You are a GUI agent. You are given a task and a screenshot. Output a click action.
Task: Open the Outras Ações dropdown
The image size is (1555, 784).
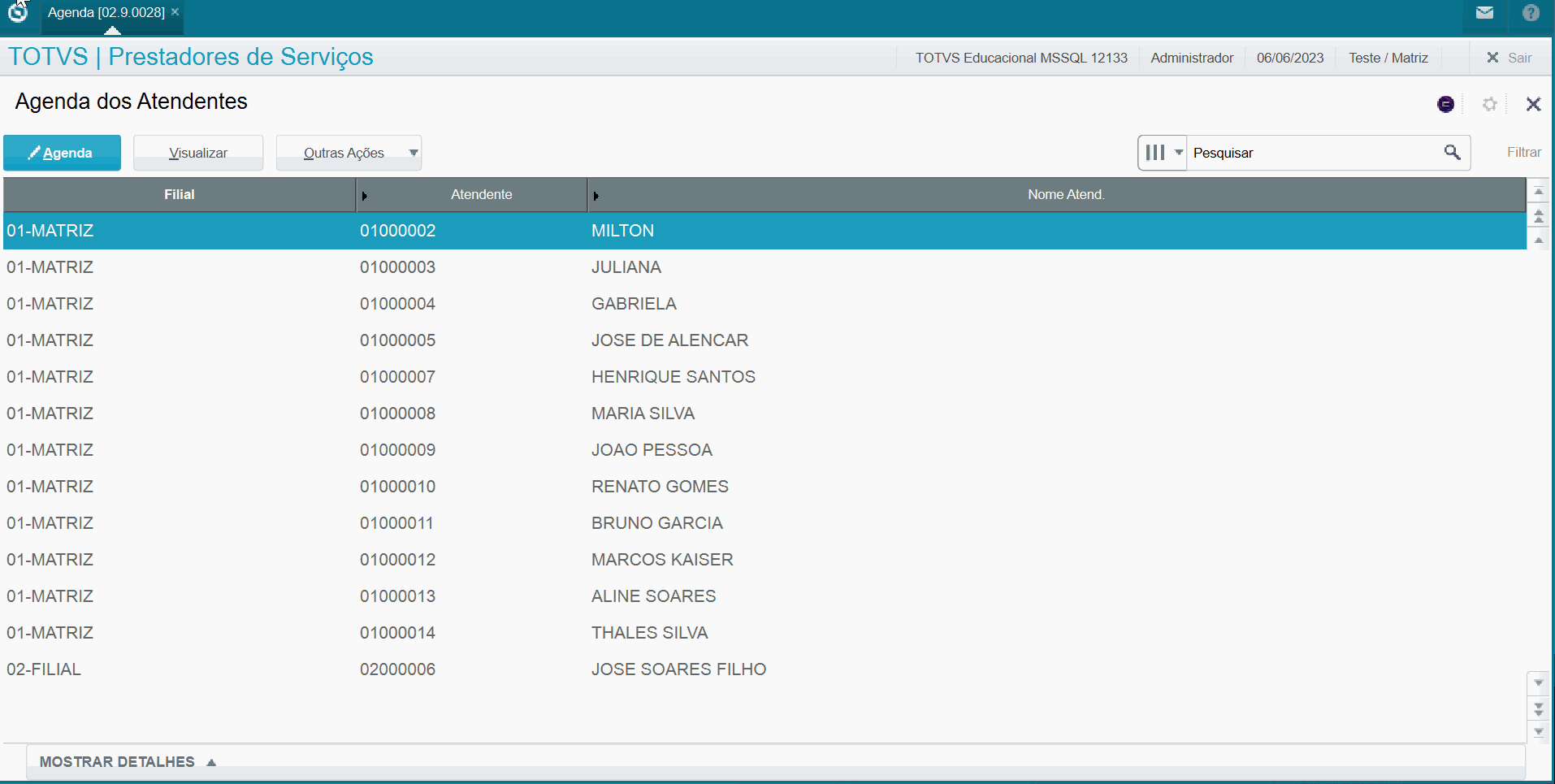click(349, 153)
